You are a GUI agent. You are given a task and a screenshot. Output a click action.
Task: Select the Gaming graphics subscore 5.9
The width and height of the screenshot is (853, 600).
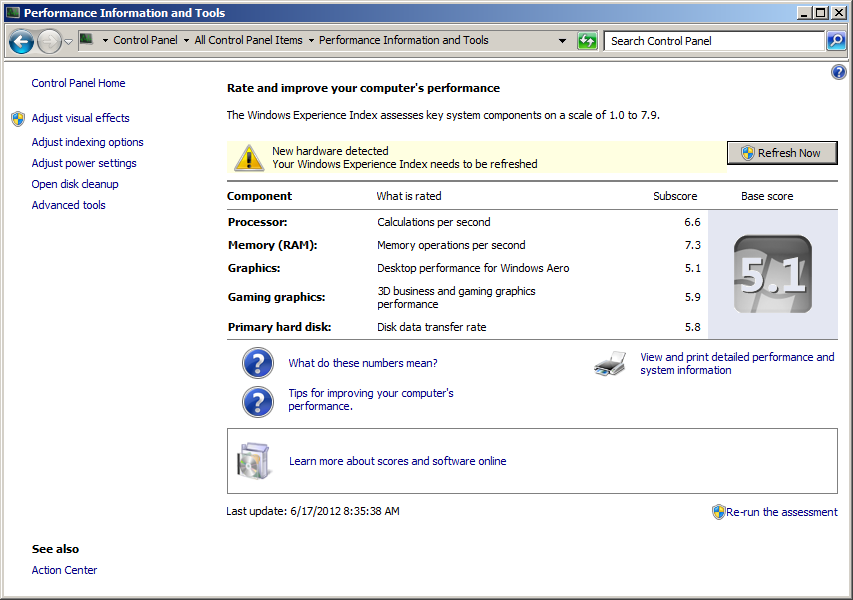[693, 297]
